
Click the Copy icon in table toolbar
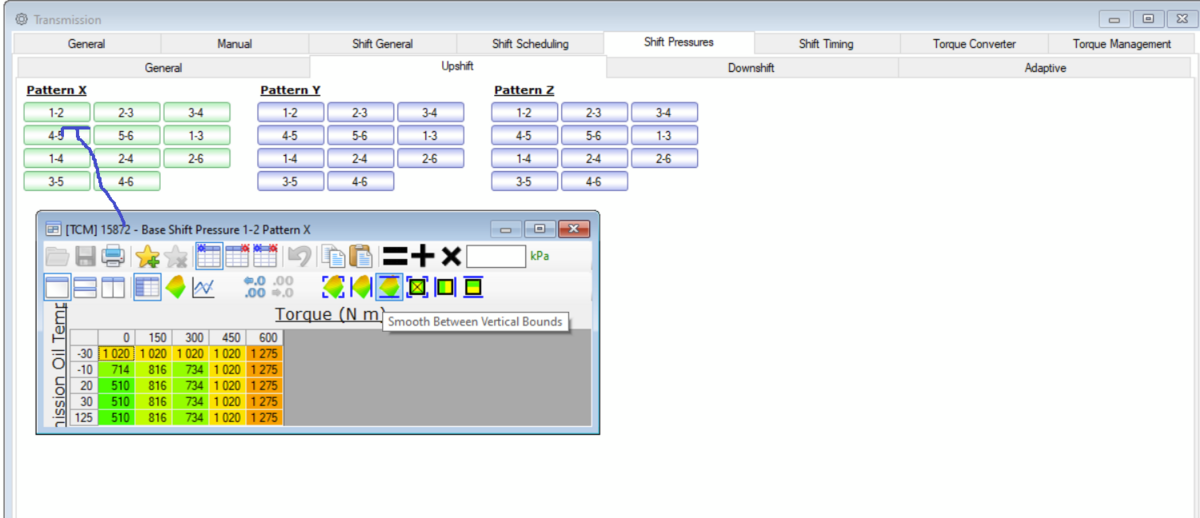coord(333,256)
